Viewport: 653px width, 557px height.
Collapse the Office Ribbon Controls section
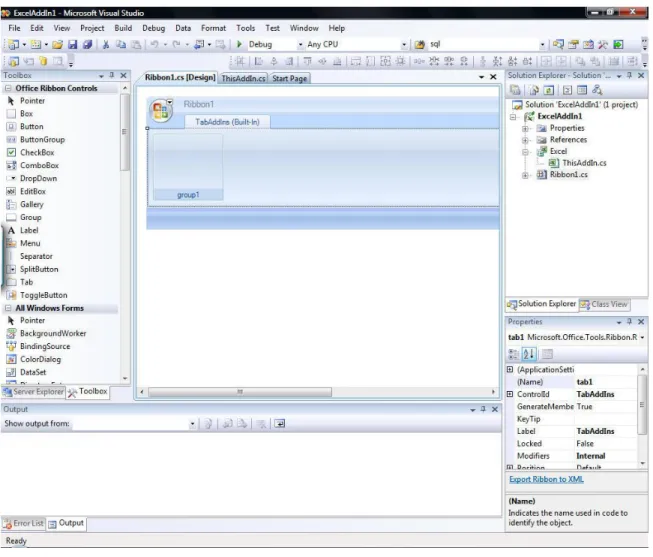[8, 88]
